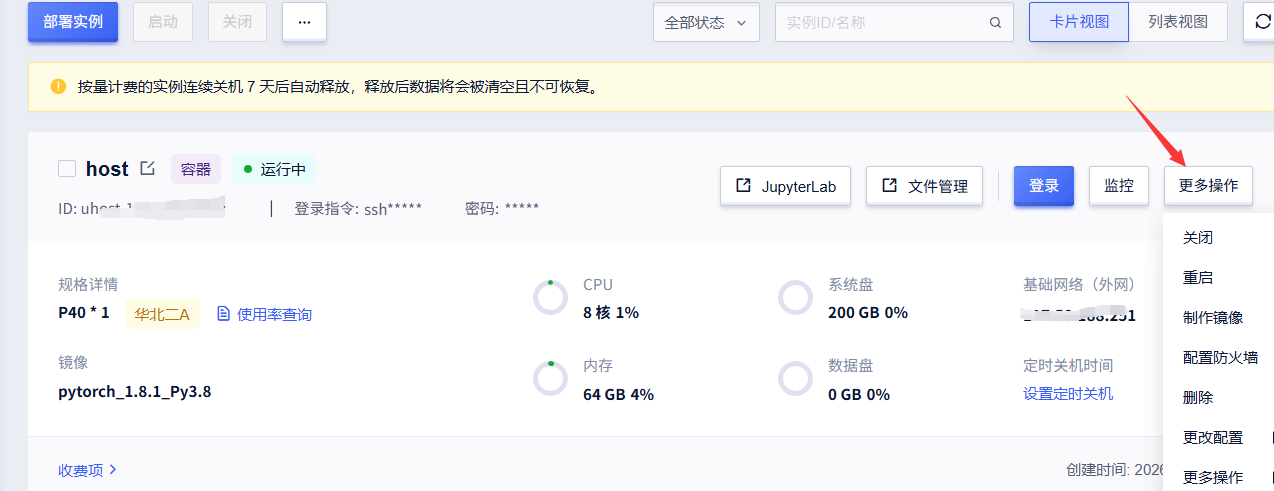The width and height of the screenshot is (1274, 491).
Task: Click the three-dots more button in toolbar
Action: pyautogui.click(x=304, y=22)
